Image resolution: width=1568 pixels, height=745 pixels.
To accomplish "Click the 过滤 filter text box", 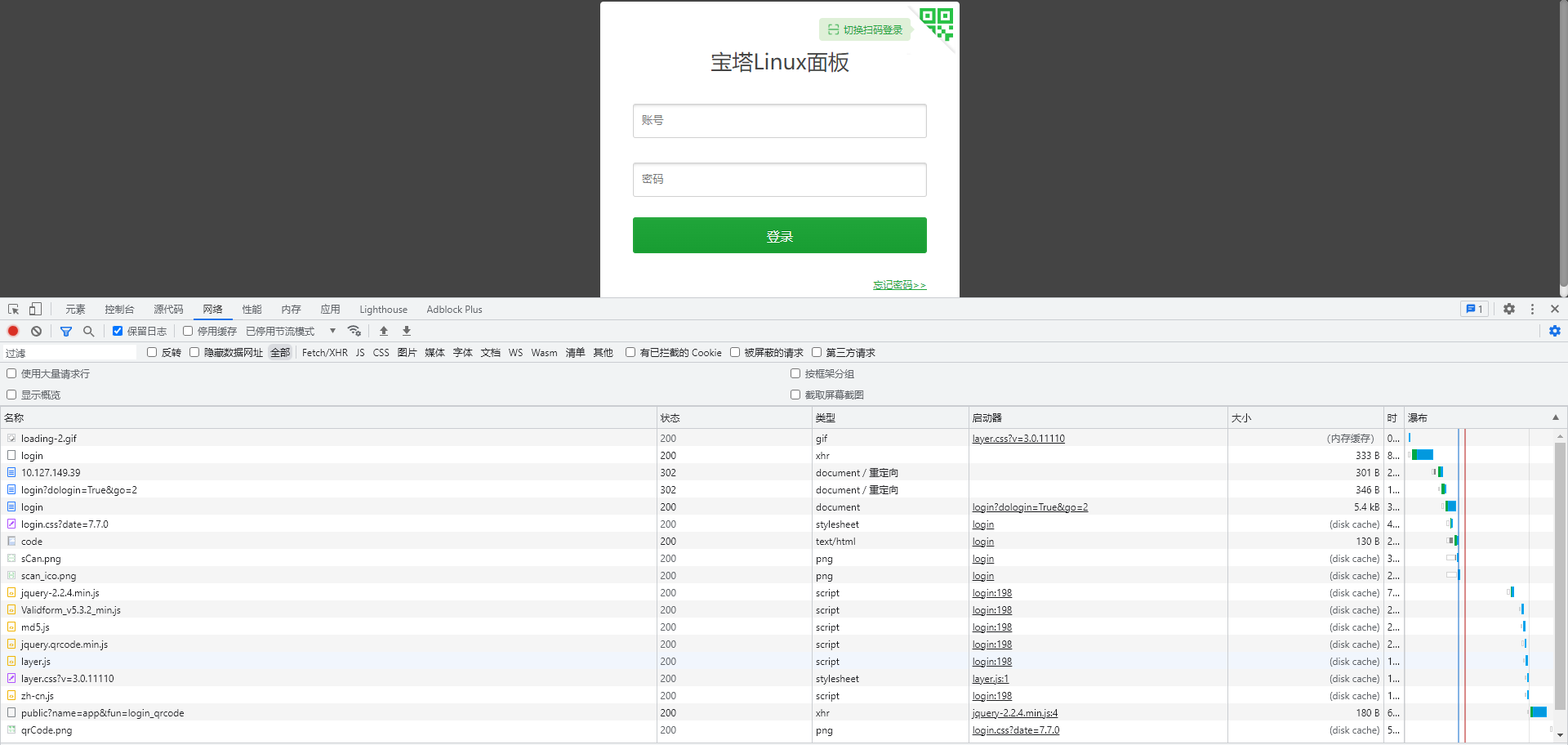I will click(x=69, y=353).
